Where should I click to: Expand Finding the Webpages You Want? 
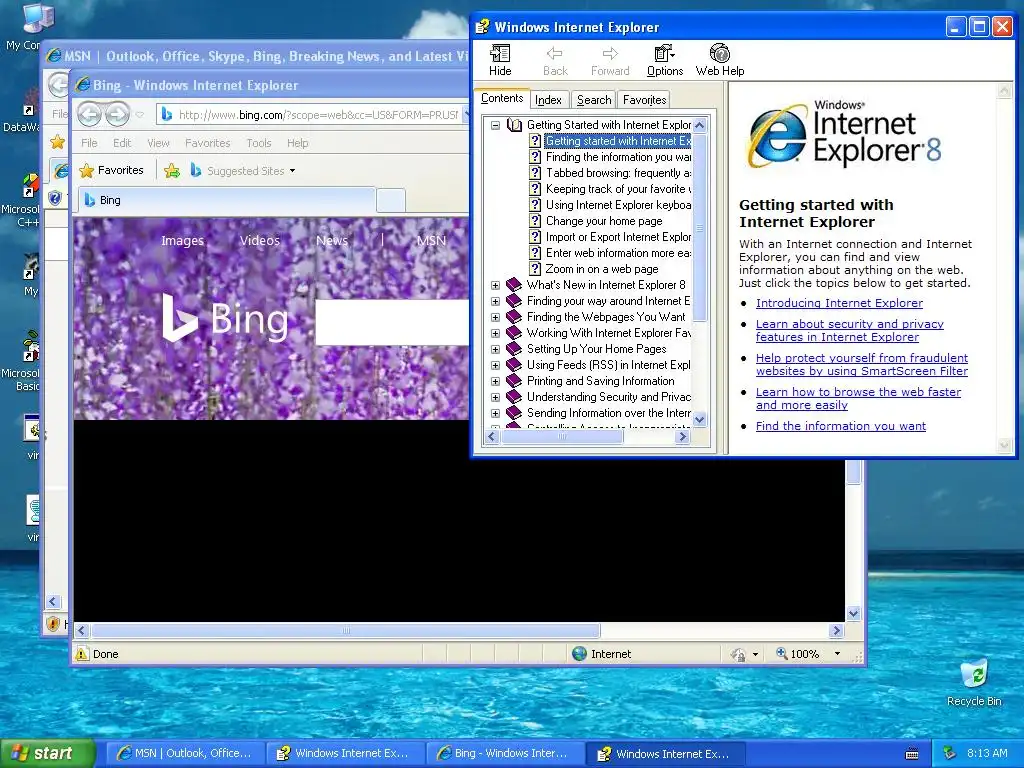tap(496, 317)
